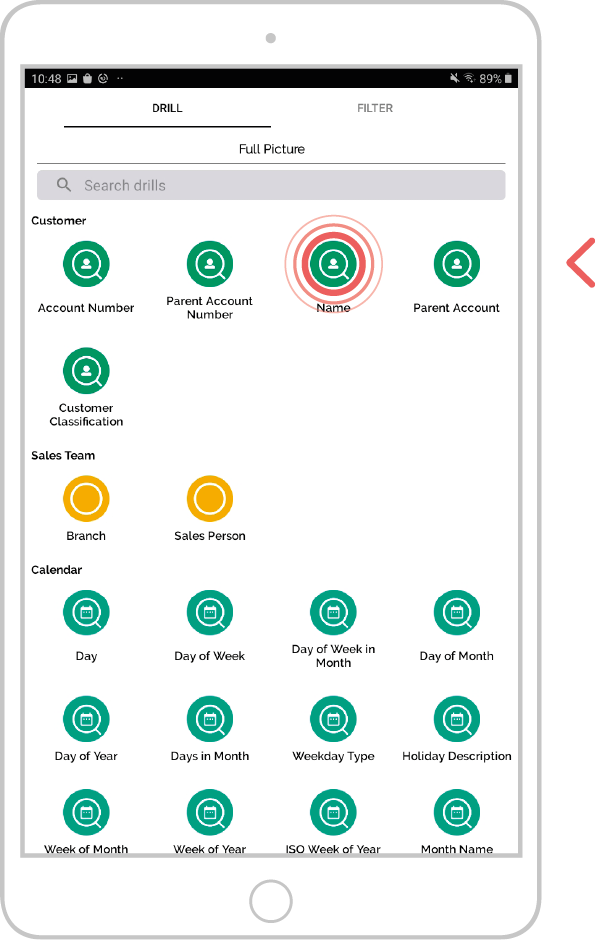Select the yellow Branch drill icon
The width and height of the screenshot is (596, 940).
86,499
